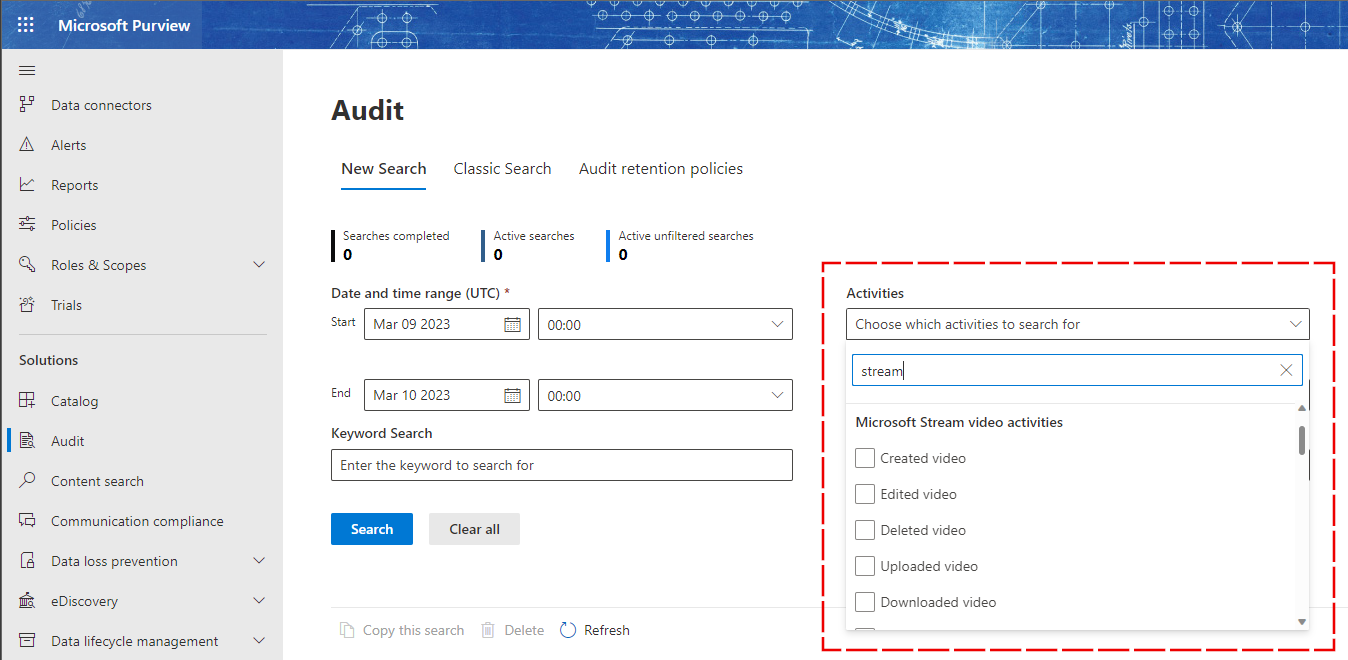Screen dimensions: 1348x660
Task: Click the Content search magnifier icon
Action: pyautogui.click(x=28, y=480)
